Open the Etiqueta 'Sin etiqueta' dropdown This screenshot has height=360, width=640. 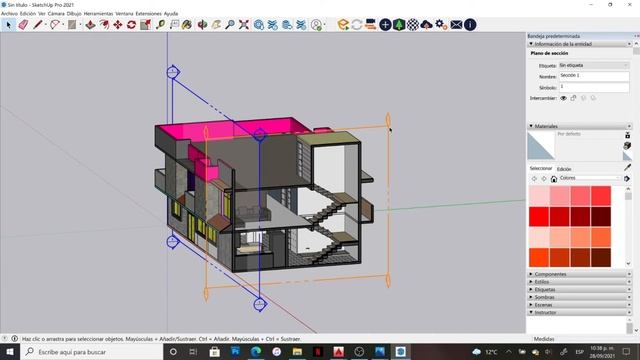593,65
